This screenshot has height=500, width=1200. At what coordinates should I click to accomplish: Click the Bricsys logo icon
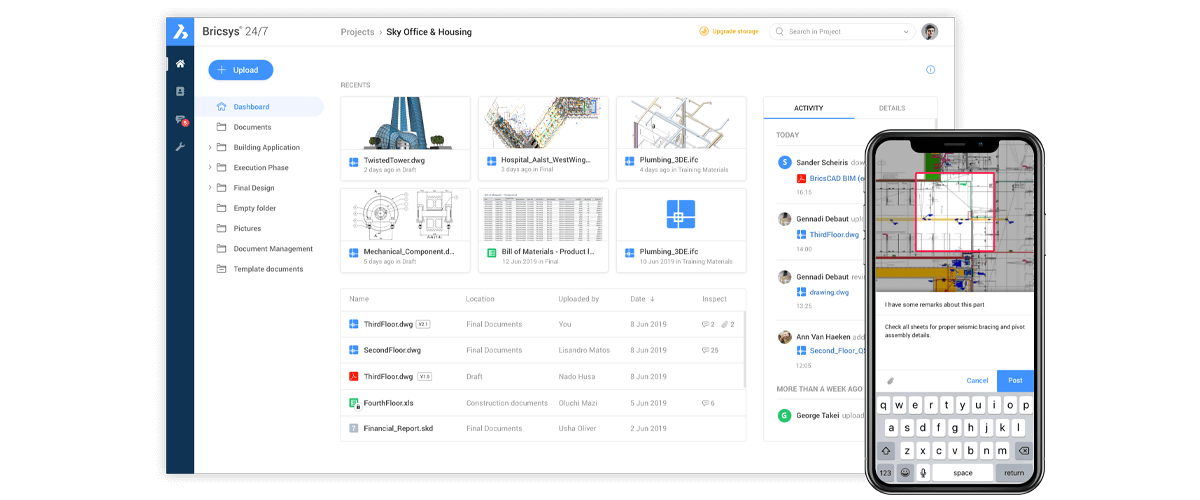[x=180, y=31]
